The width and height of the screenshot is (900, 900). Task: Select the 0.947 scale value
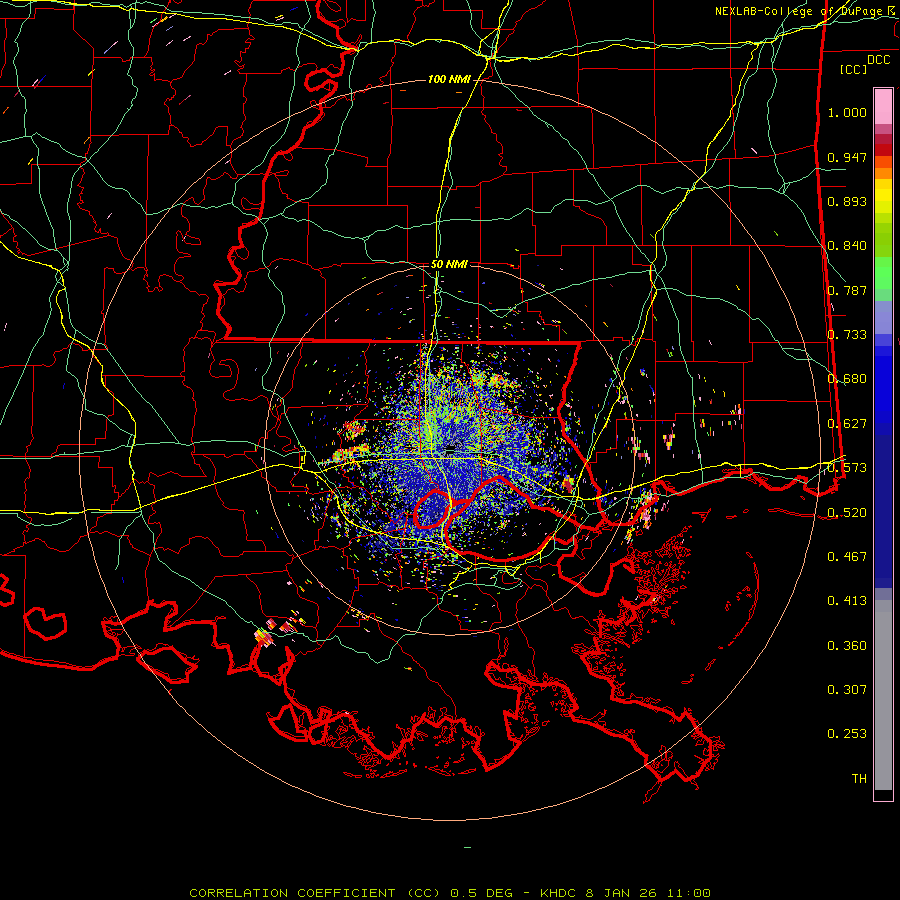coord(847,157)
